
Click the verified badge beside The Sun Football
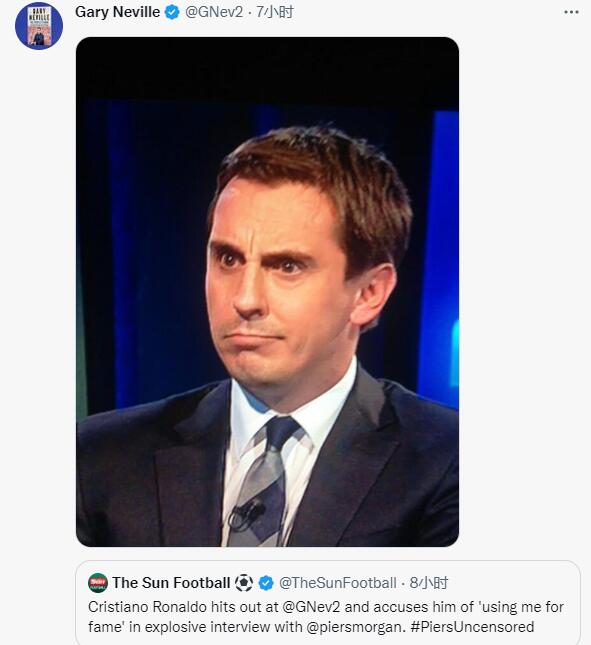(266, 583)
